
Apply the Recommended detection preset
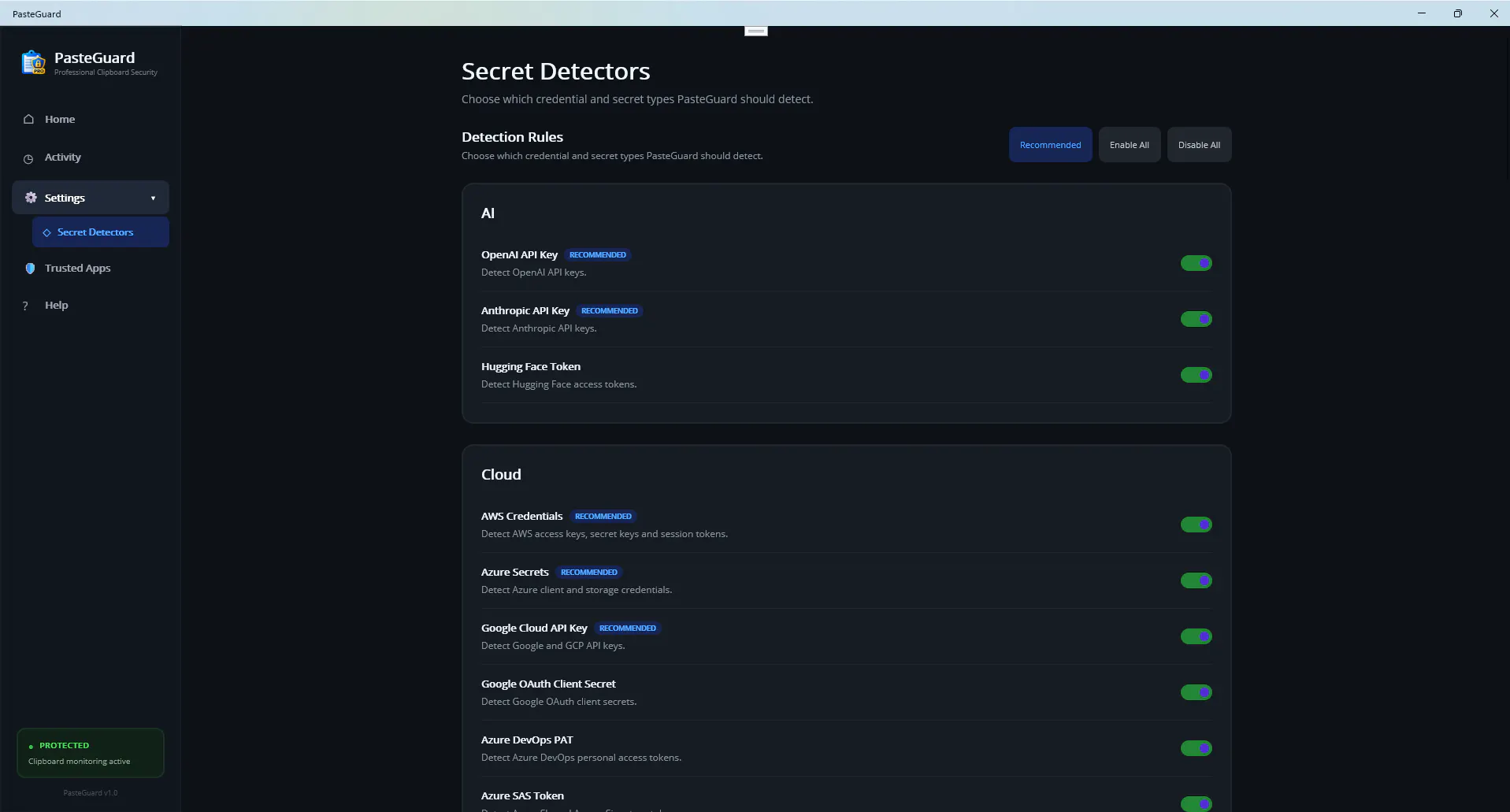[1050, 145]
